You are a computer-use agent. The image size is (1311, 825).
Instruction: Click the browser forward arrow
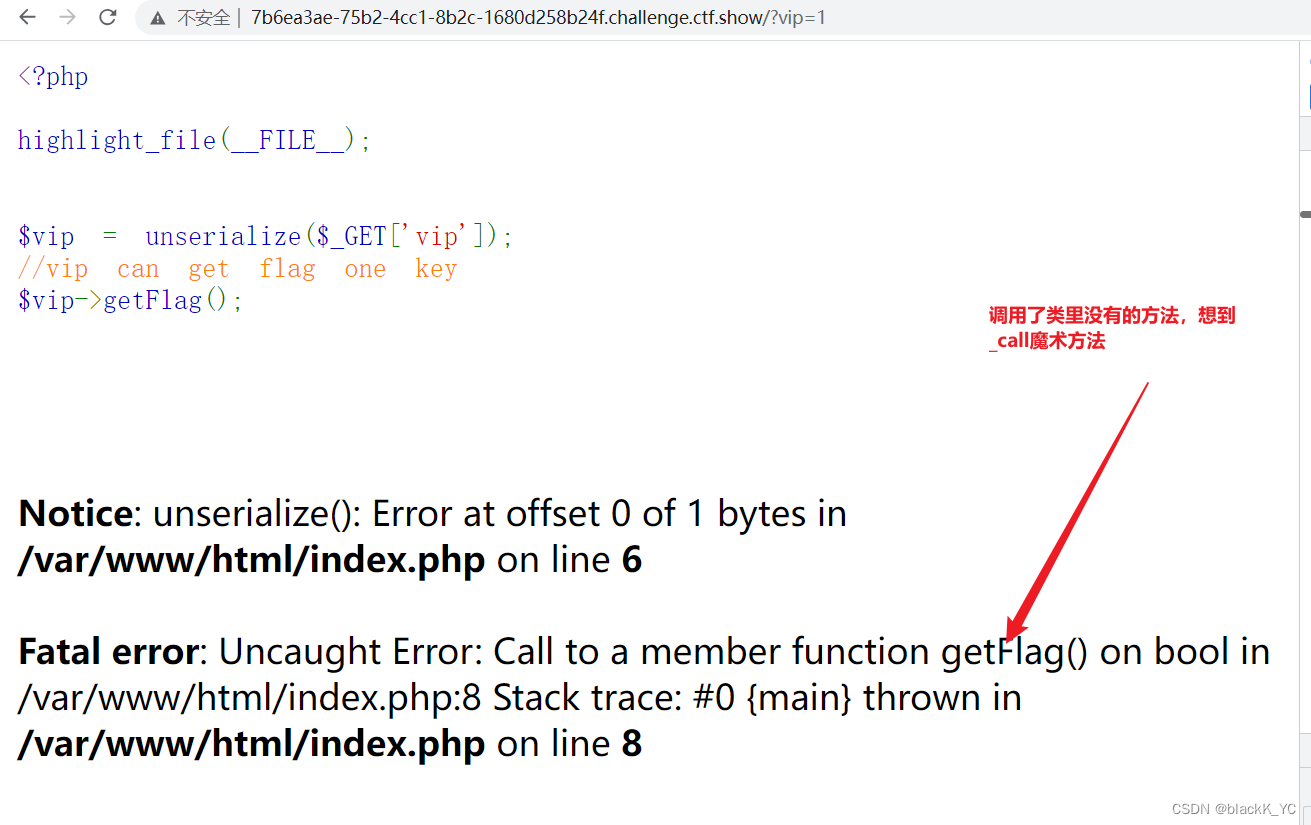(67, 17)
